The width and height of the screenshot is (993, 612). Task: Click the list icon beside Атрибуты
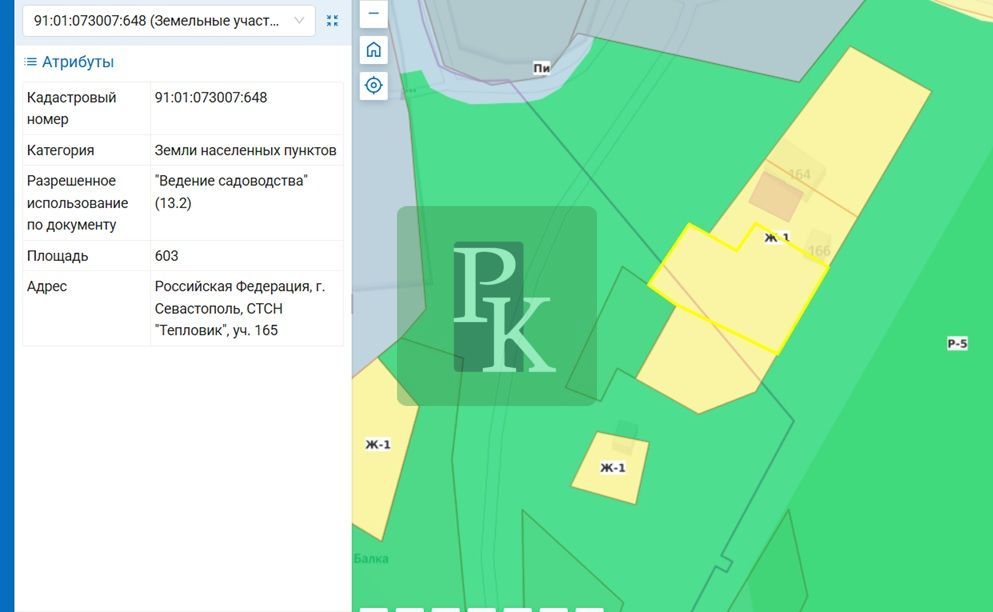(x=30, y=62)
